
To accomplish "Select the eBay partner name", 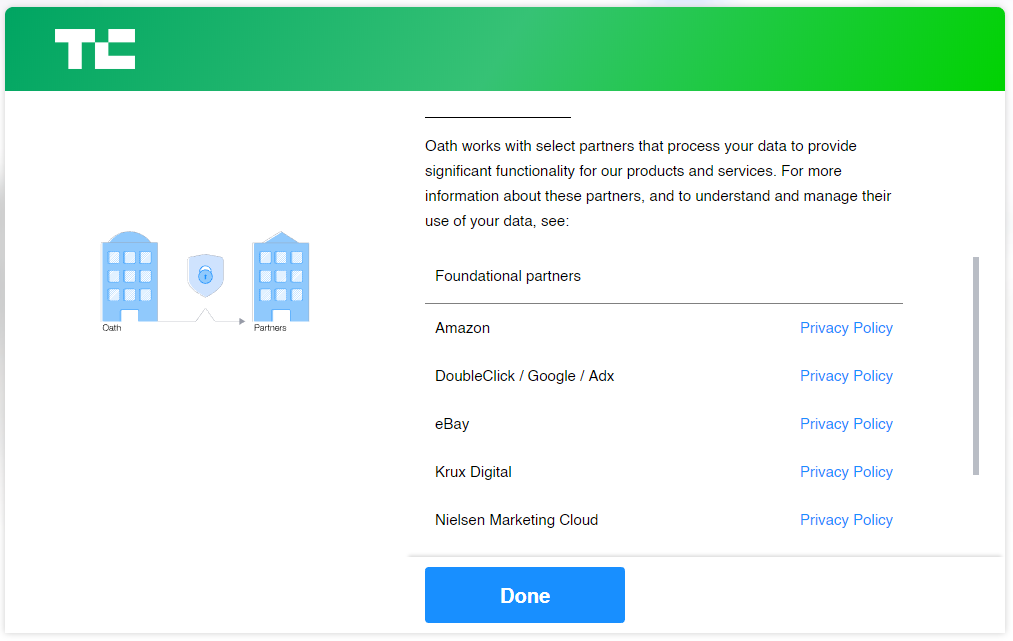I will coord(452,424).
